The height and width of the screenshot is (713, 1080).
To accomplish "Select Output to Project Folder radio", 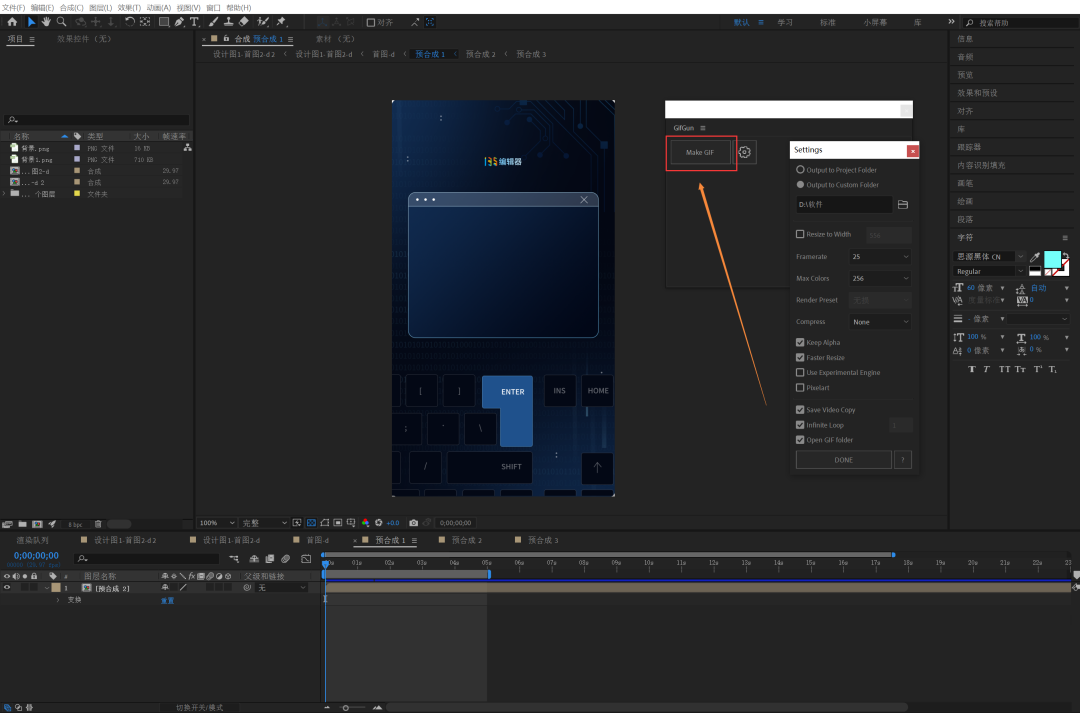I will click(800, 170).
